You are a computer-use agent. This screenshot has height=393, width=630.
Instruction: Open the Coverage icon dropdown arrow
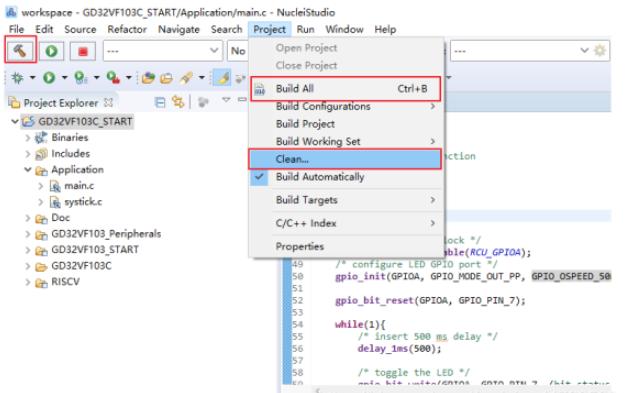tap(96, 78)
